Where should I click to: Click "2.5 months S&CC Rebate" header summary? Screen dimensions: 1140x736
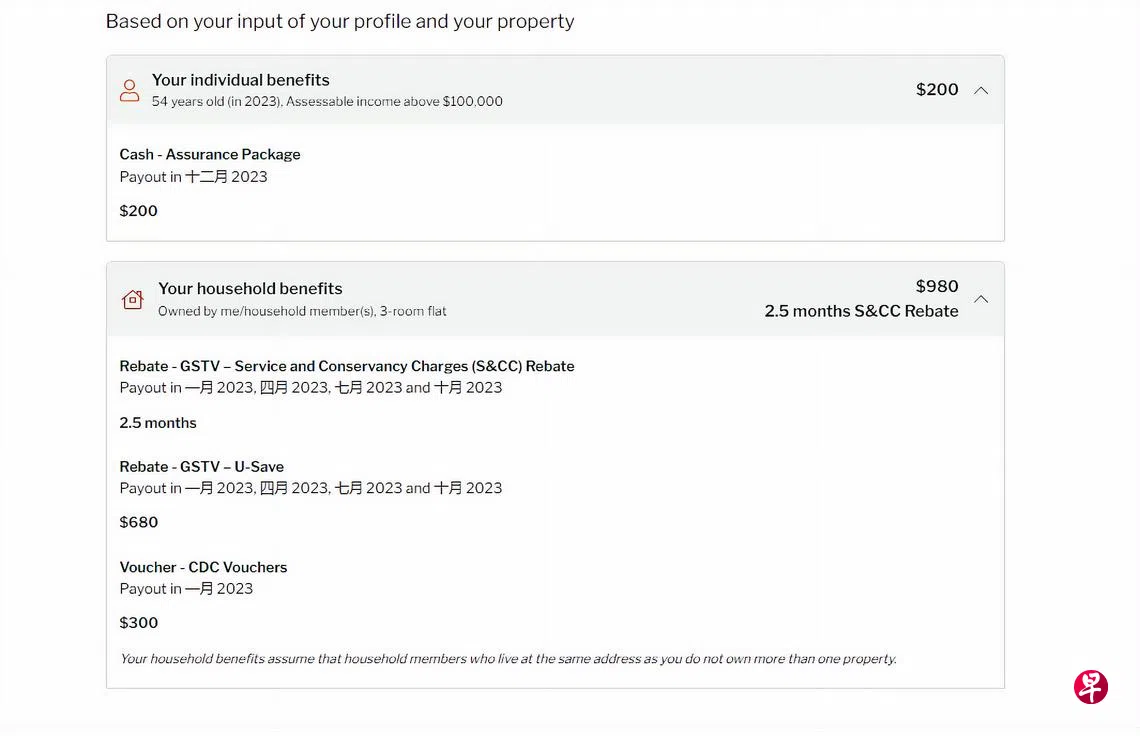coord(861,311)
